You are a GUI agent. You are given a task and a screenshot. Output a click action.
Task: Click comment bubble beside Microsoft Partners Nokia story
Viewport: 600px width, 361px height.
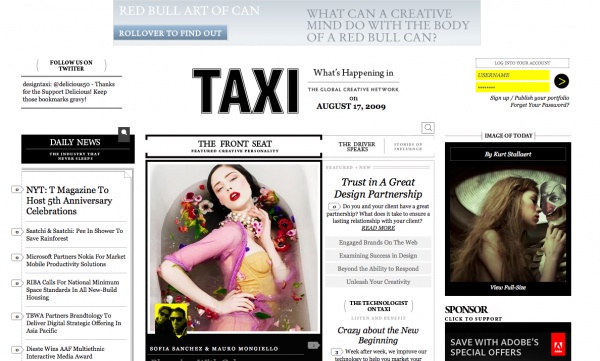tap(16, 257)
